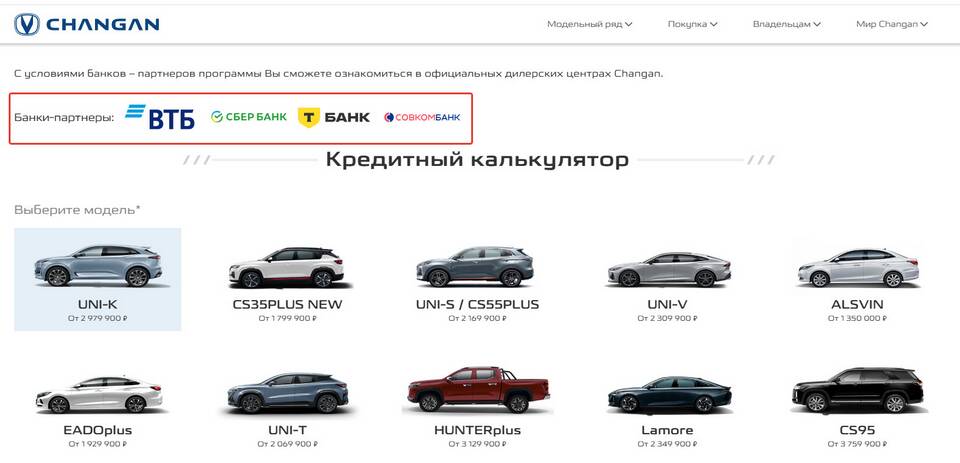Click the Банки-партнеры label
The width and height of the screenshot is (960, 463).
coord(64,118)
